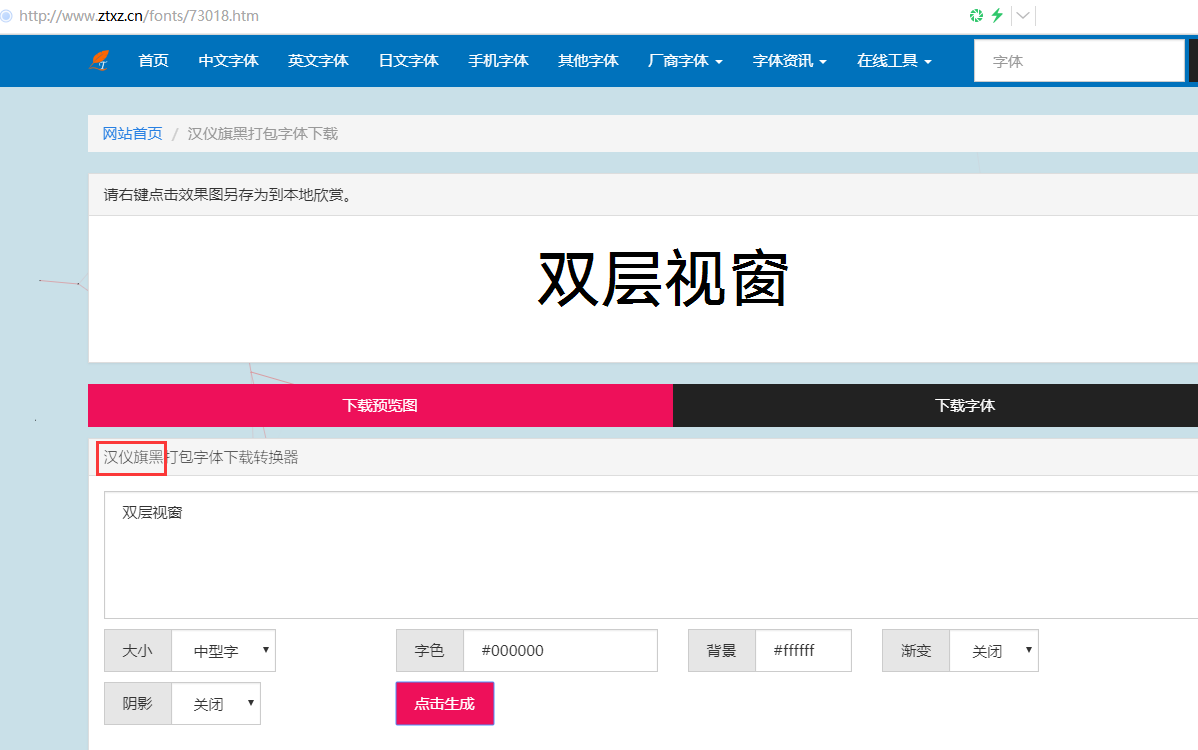Screen dimensions: 1198x750
Task: Open the 大小 size dropdown showing 中型字
Action: coord(224,650)
